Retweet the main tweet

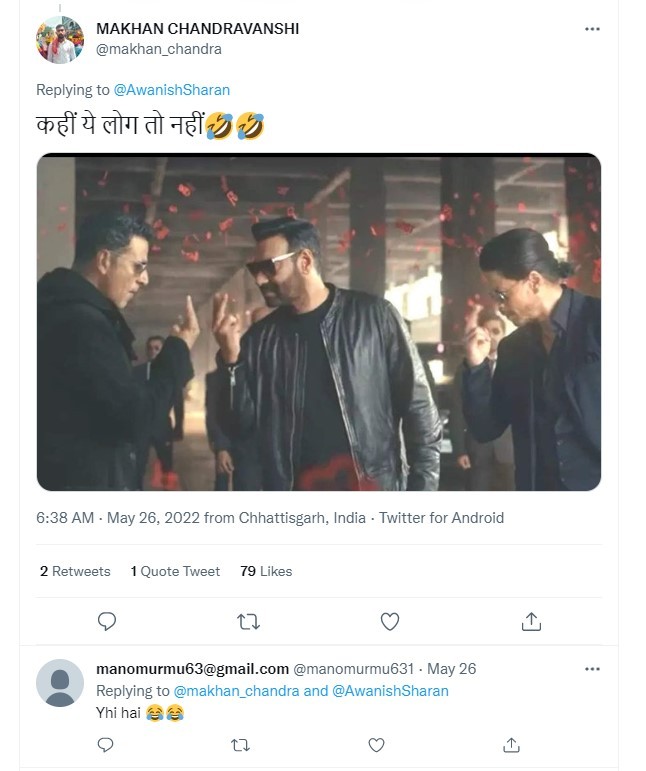click(x=248, y=622)
